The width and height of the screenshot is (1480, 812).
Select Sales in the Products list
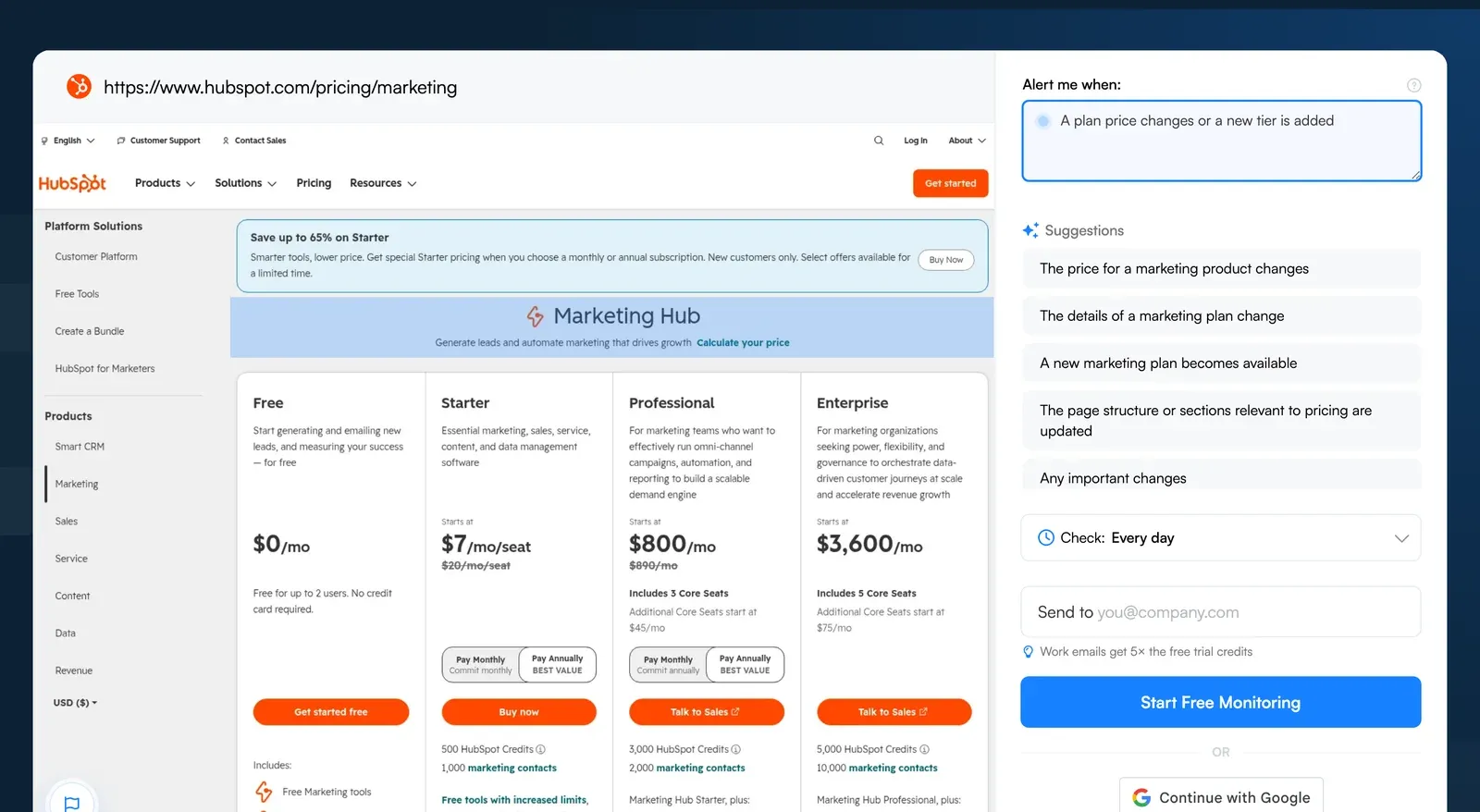pos(67,522)
